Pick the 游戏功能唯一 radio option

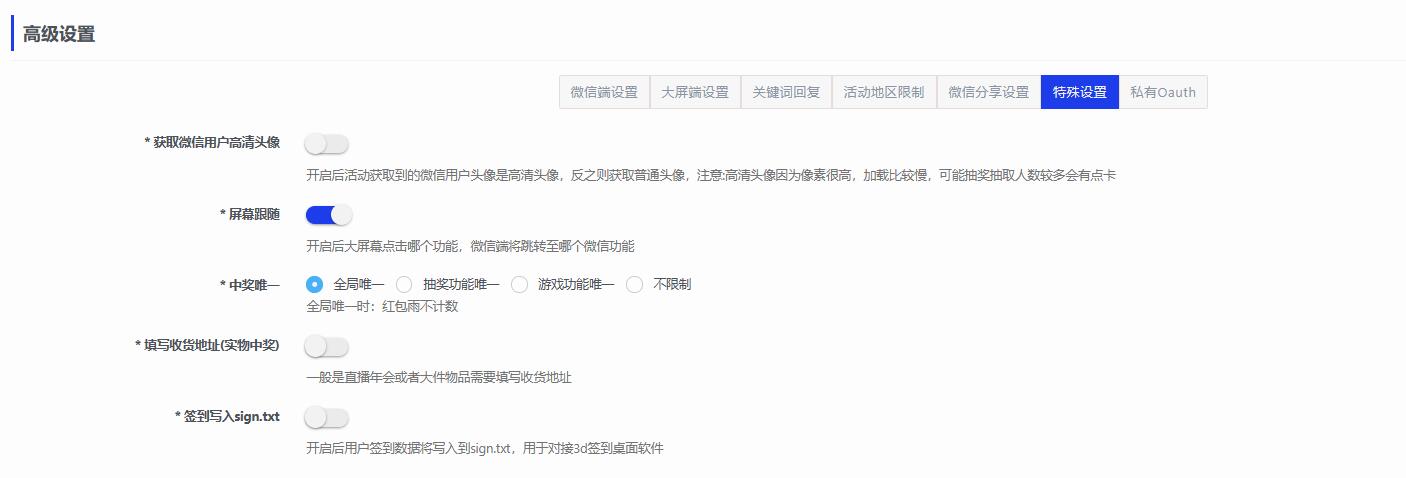pyautogui.click(x=520, y=285)
